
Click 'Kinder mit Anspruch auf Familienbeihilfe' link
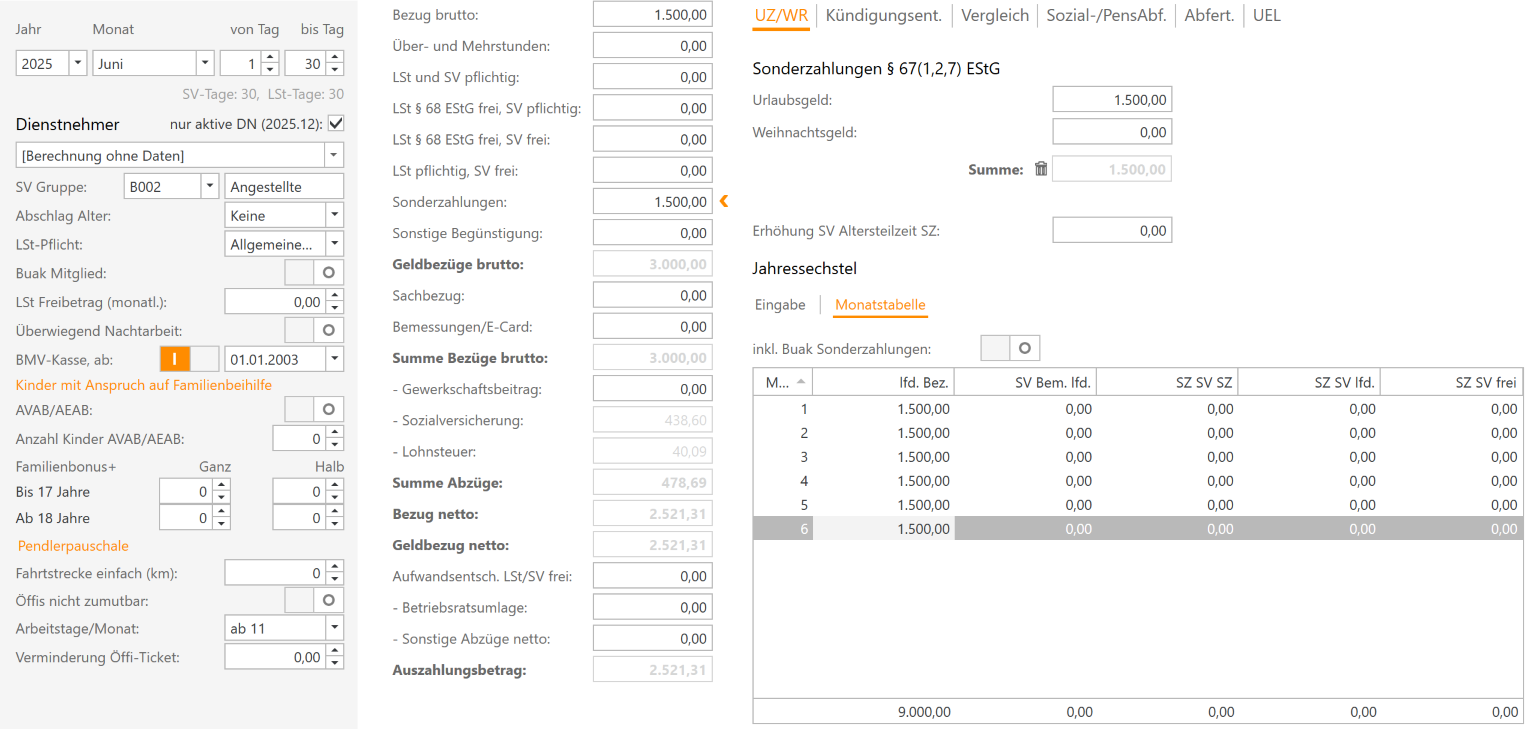[143, 385]
